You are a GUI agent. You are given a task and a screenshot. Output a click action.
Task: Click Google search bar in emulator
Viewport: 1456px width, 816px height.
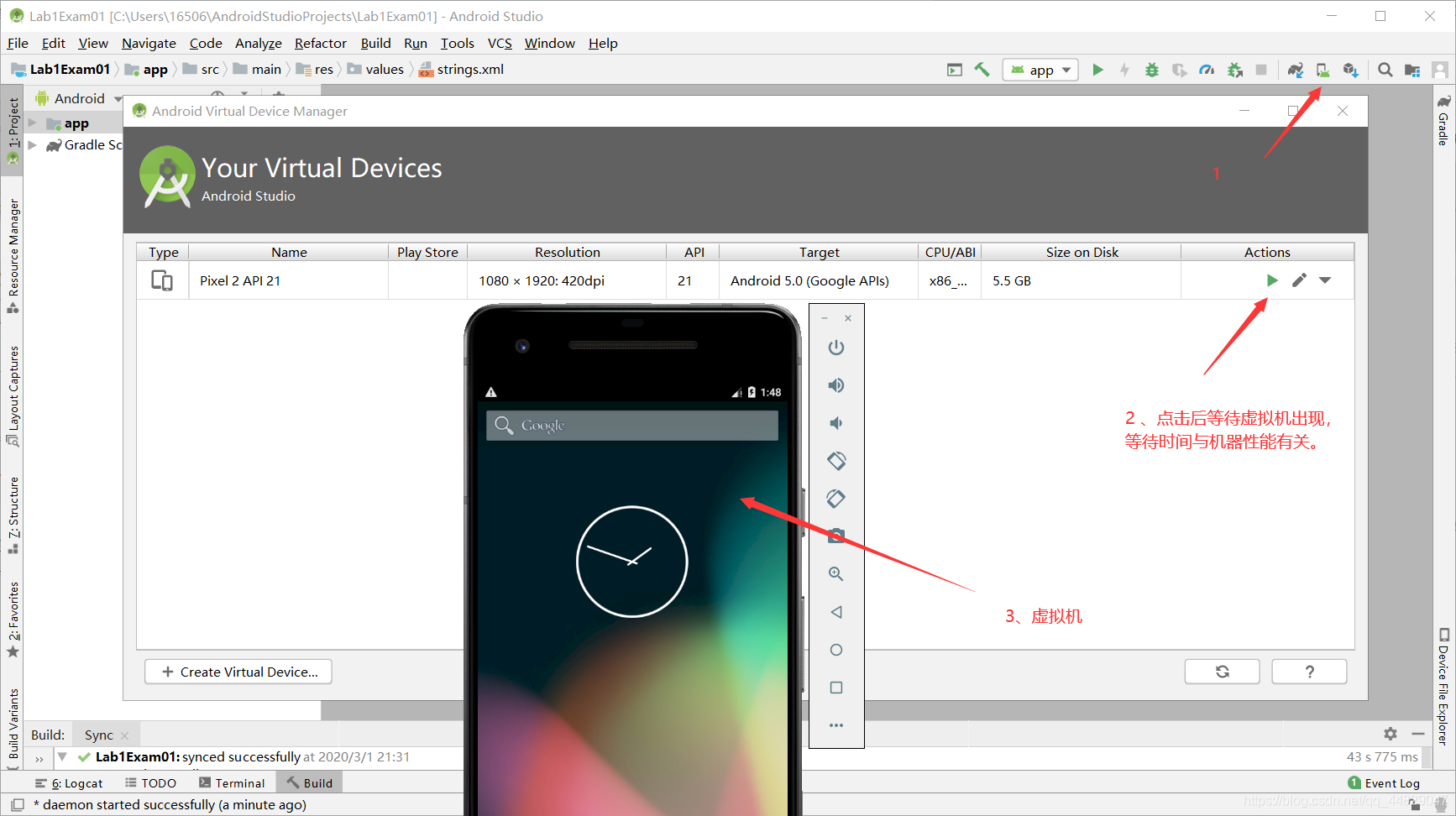632,426
